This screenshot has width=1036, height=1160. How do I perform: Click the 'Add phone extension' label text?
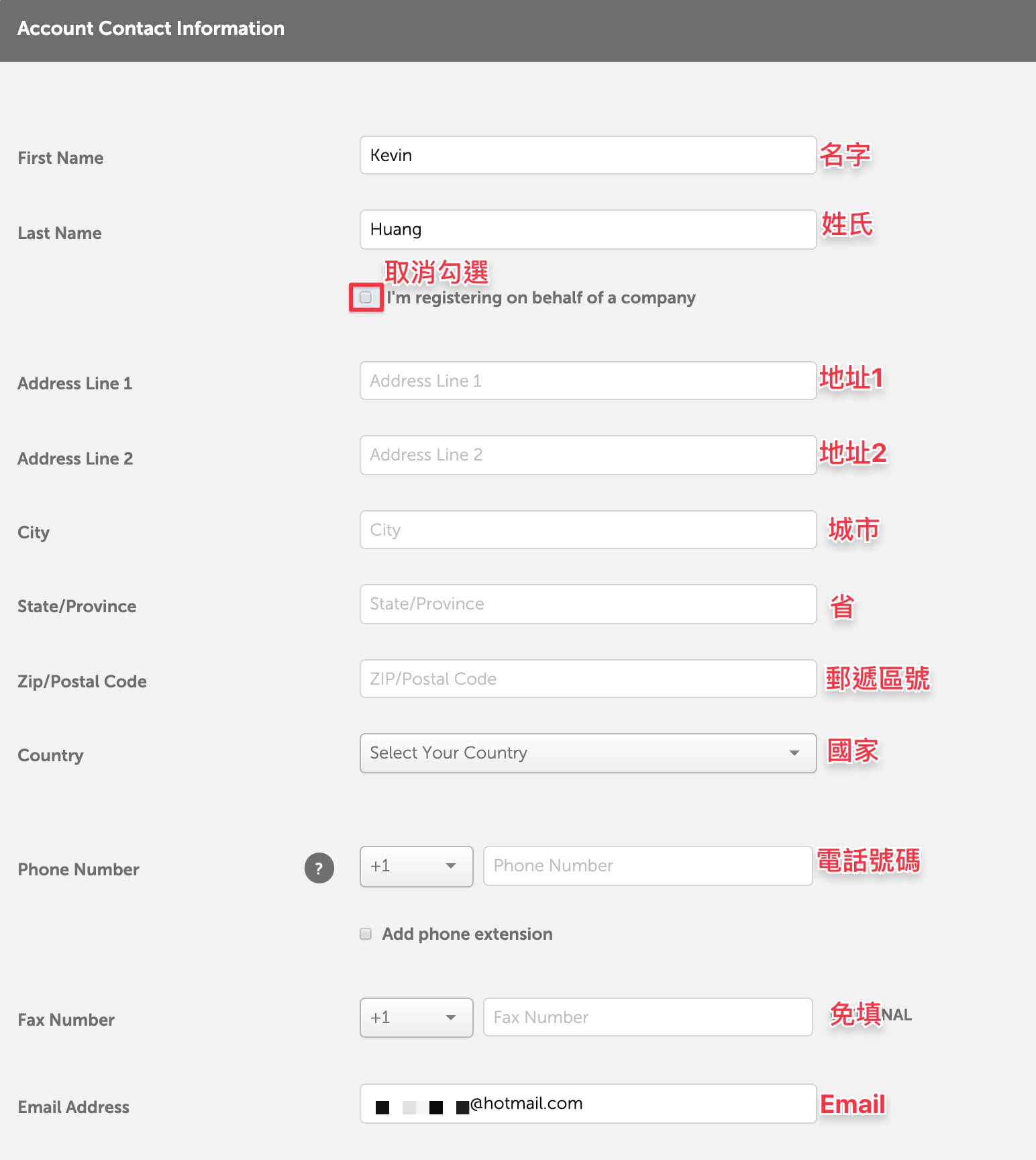(467, 934)
